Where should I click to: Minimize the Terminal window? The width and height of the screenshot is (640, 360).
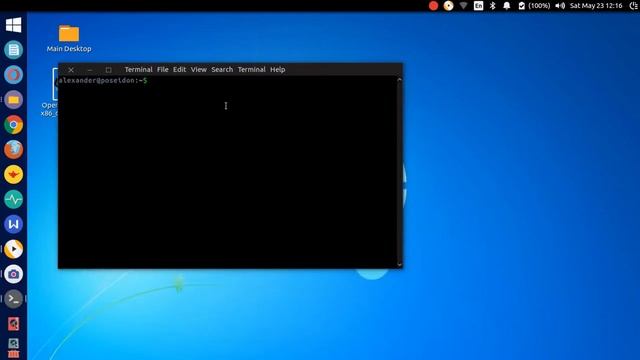pos(90,70)
